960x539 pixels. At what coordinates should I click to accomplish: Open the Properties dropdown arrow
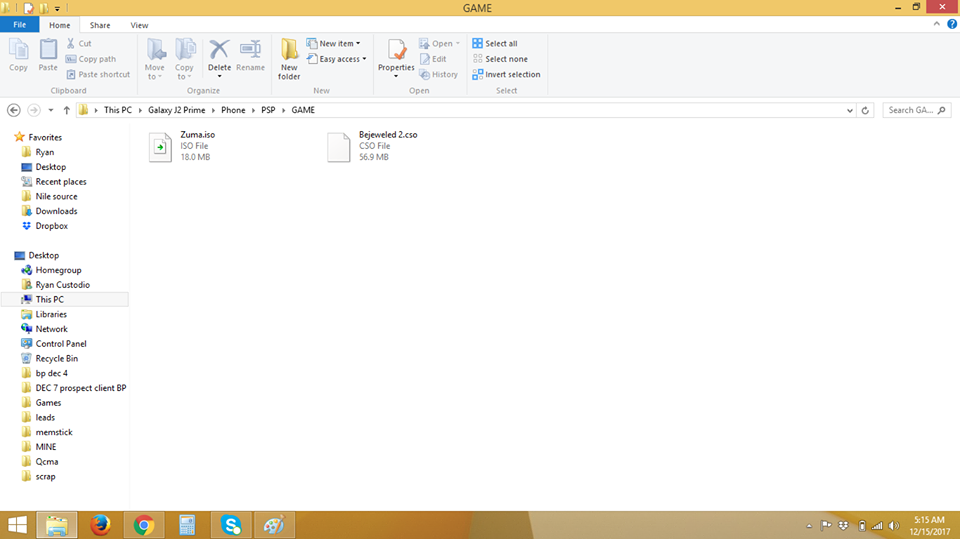[x=396, y=77]
